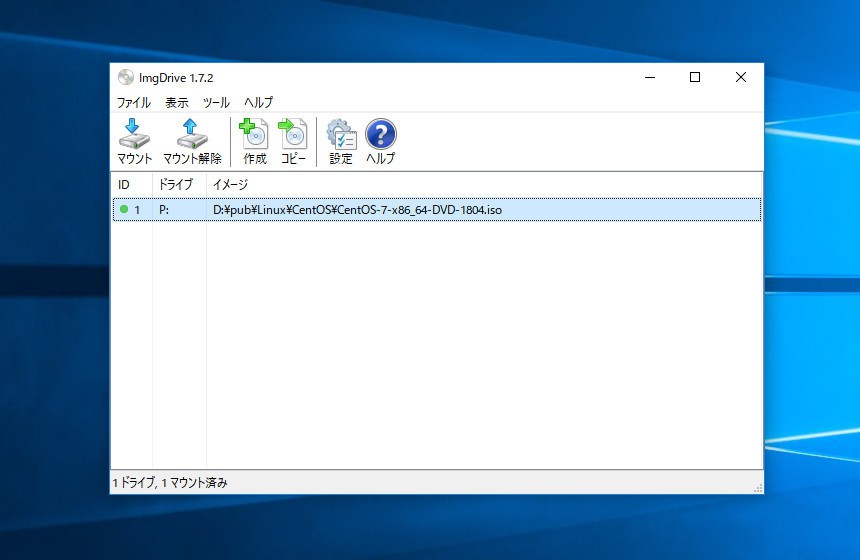The height and width of the screenshot is (560, 860).
Task: Select the CentOS-7 ISO image path entry
Action: pos(357,210)
